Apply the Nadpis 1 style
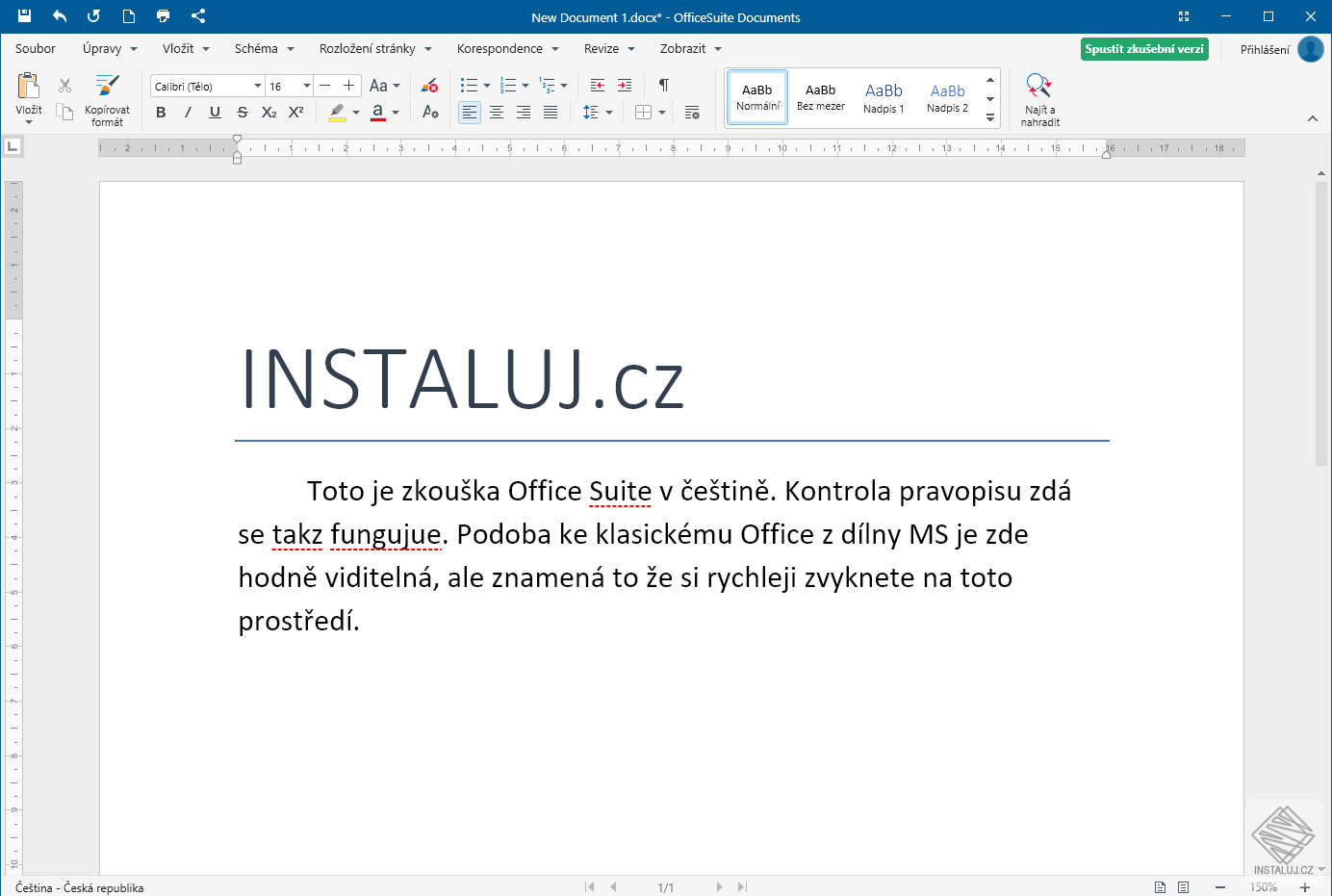 click(x=884, y=96)
